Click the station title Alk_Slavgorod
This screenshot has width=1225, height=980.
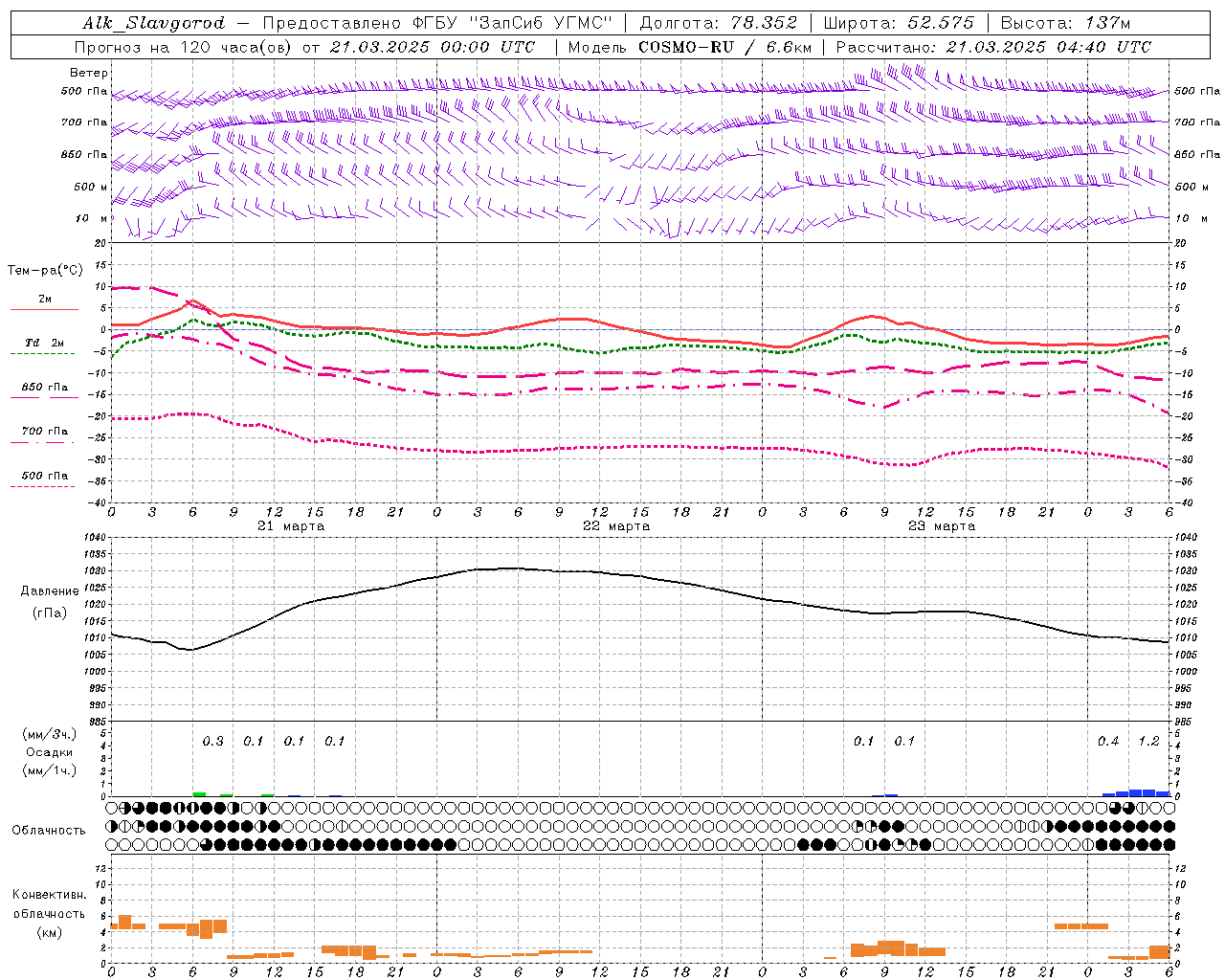tap(153, 23)
